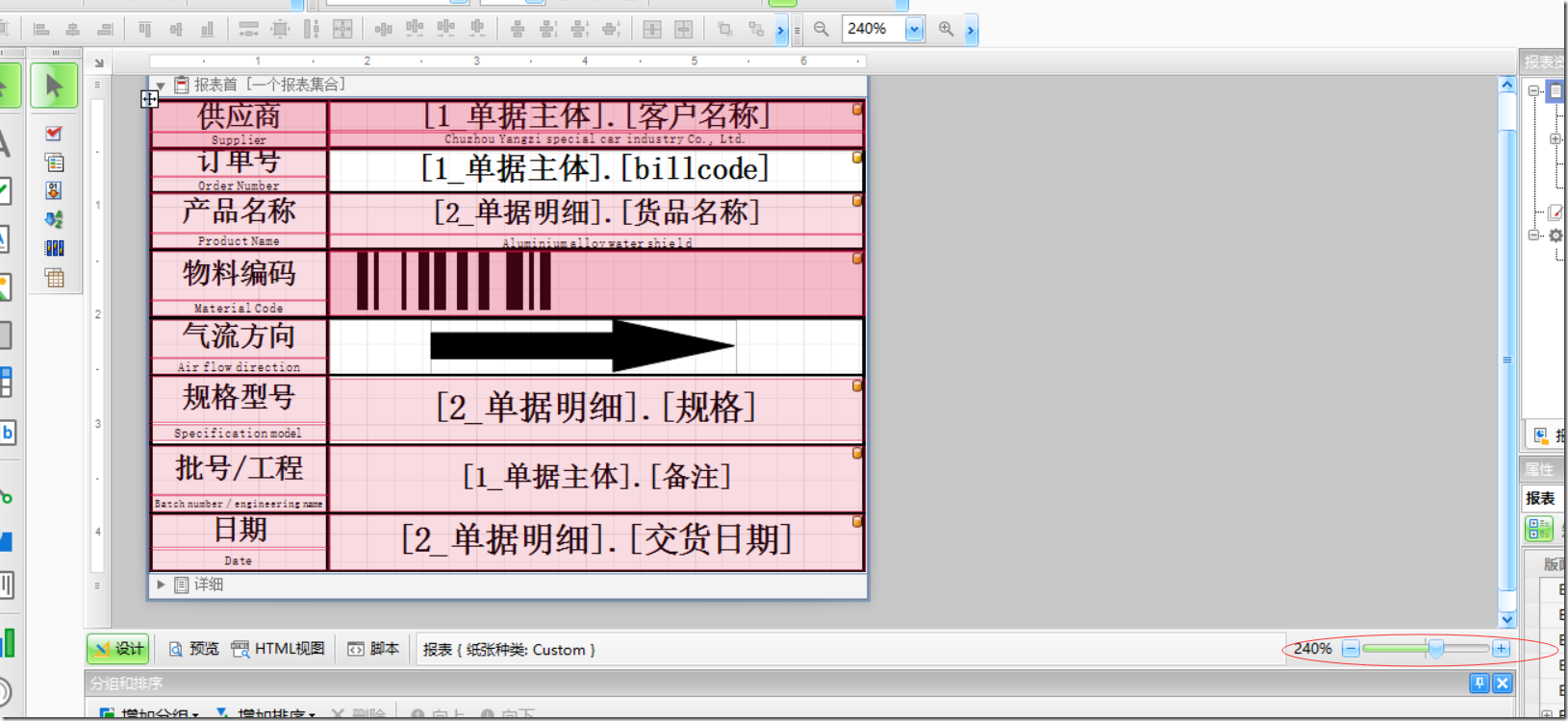Image resolution: width=1568 pixels, height=721 pixels.
Task: Click align vertical middle toolbar icon
Action: point(176,30)
